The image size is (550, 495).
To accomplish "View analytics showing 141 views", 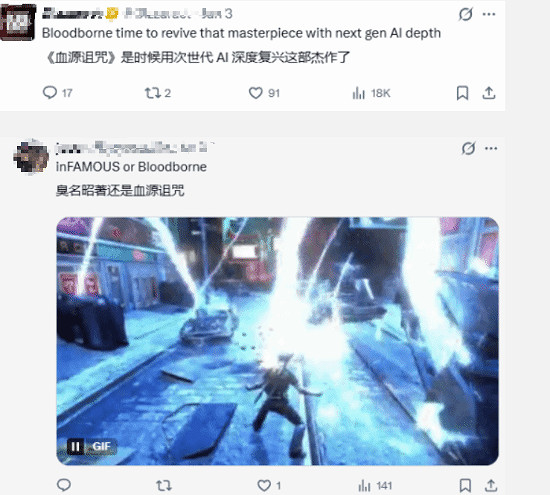I will tap(375, 486).
